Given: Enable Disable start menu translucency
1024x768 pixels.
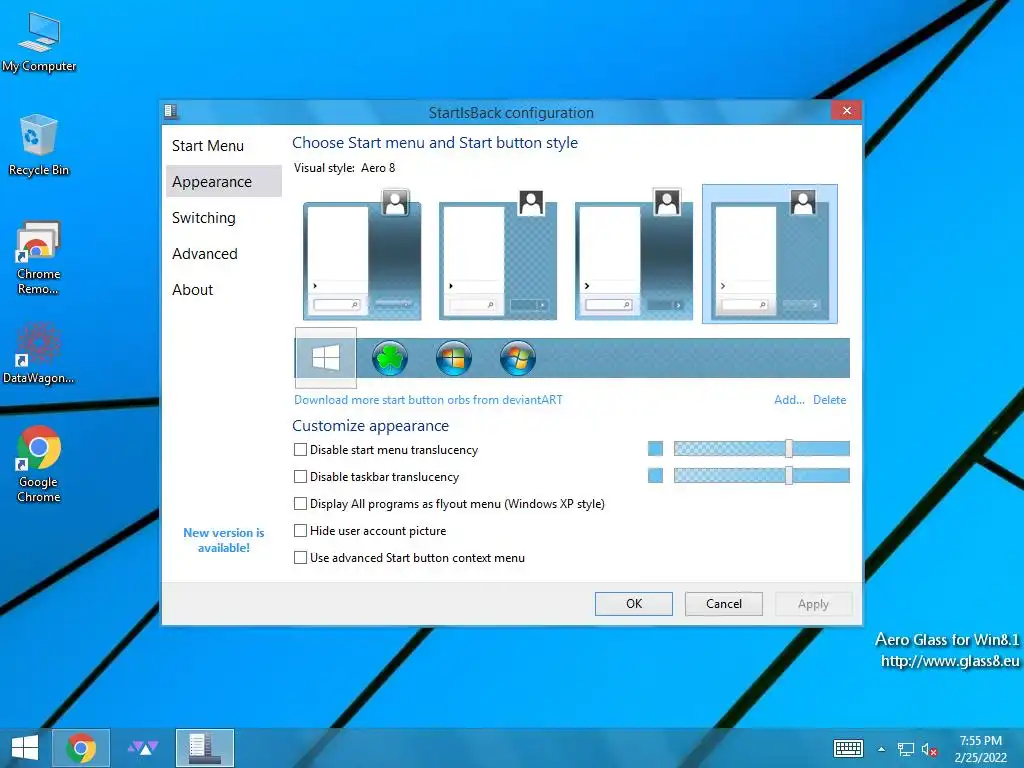Looking at the screenshot, I should pos(300,449).
